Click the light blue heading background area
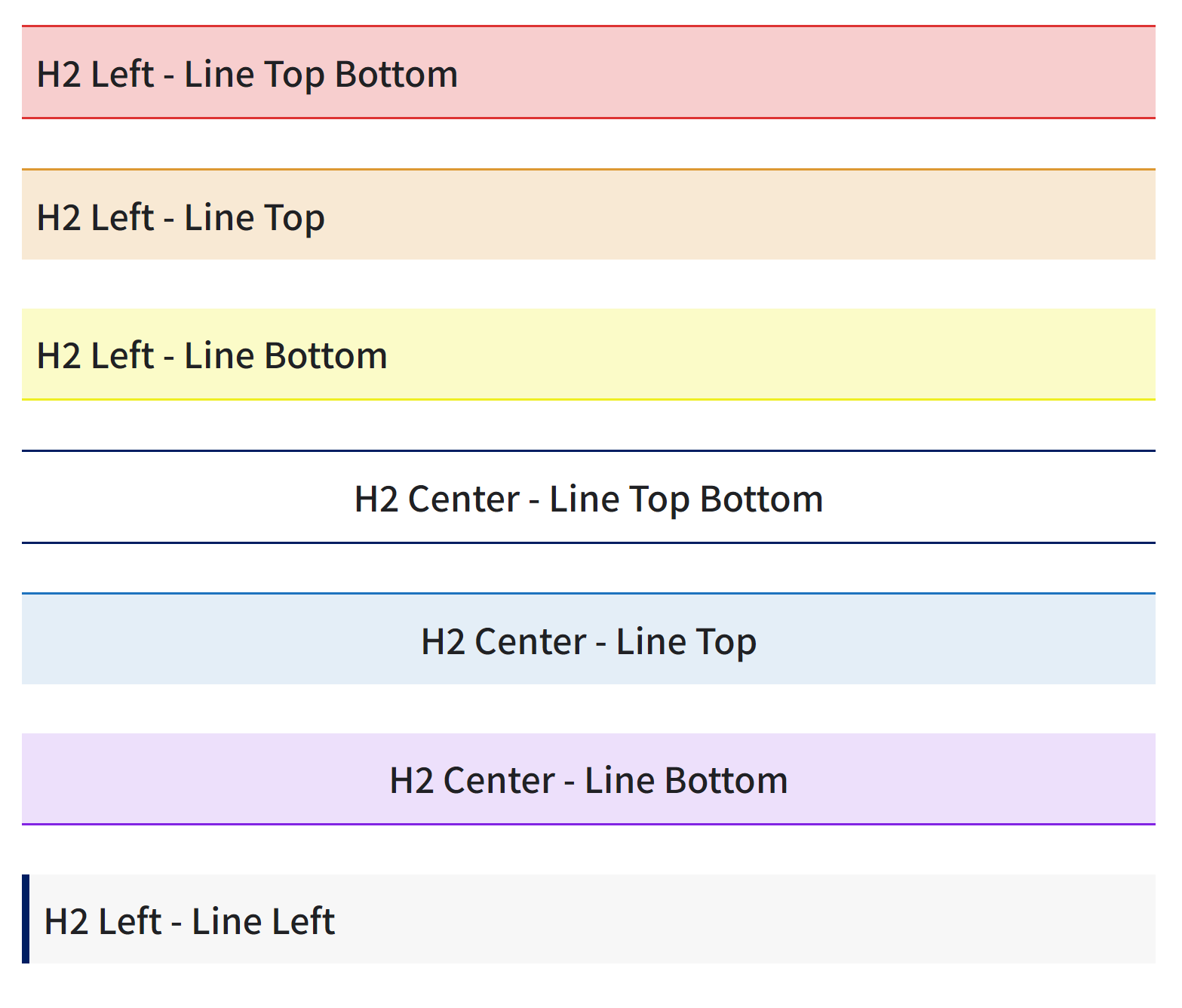This screenshot has height=1008, width=1182. coord(943,640)
